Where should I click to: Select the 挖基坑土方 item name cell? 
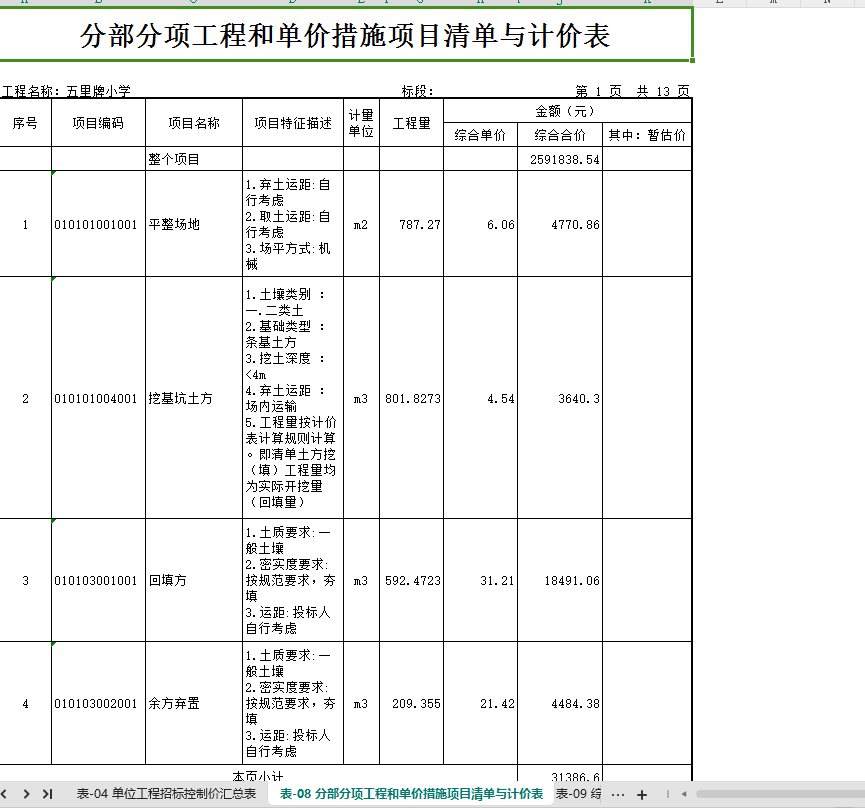click(x=194, y=398)
